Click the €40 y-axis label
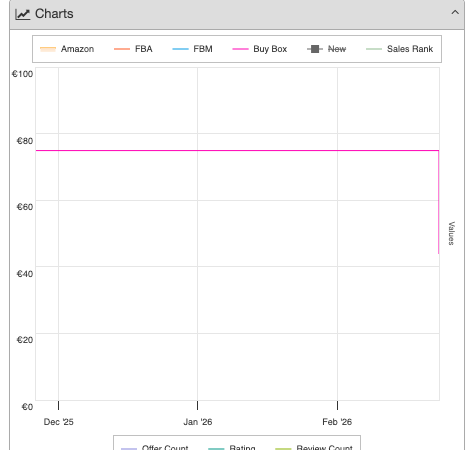This screenshot has height=450, width=474. point(25,274)
